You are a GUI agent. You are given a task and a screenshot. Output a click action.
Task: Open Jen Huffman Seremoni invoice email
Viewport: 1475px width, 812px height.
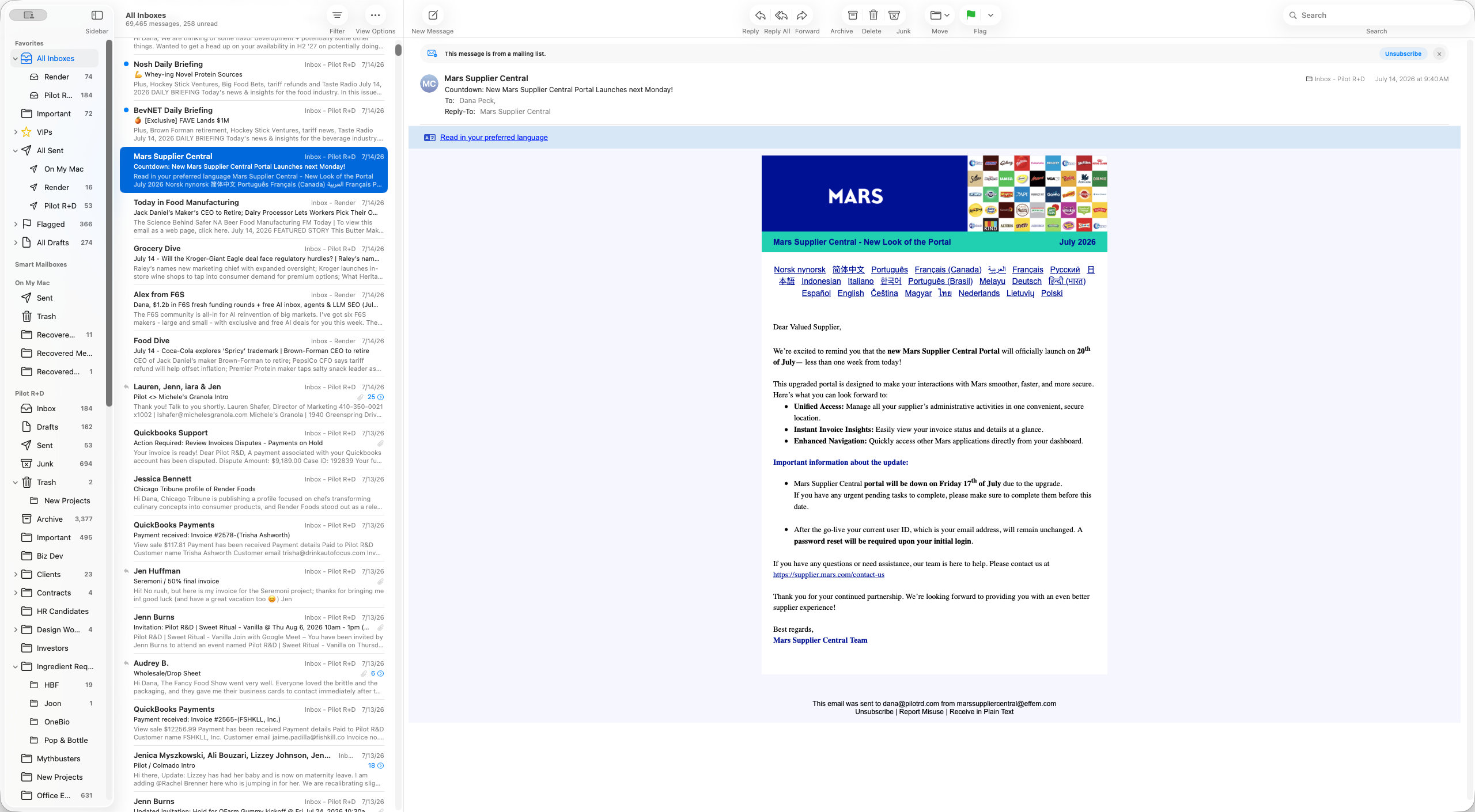point(254,585)
